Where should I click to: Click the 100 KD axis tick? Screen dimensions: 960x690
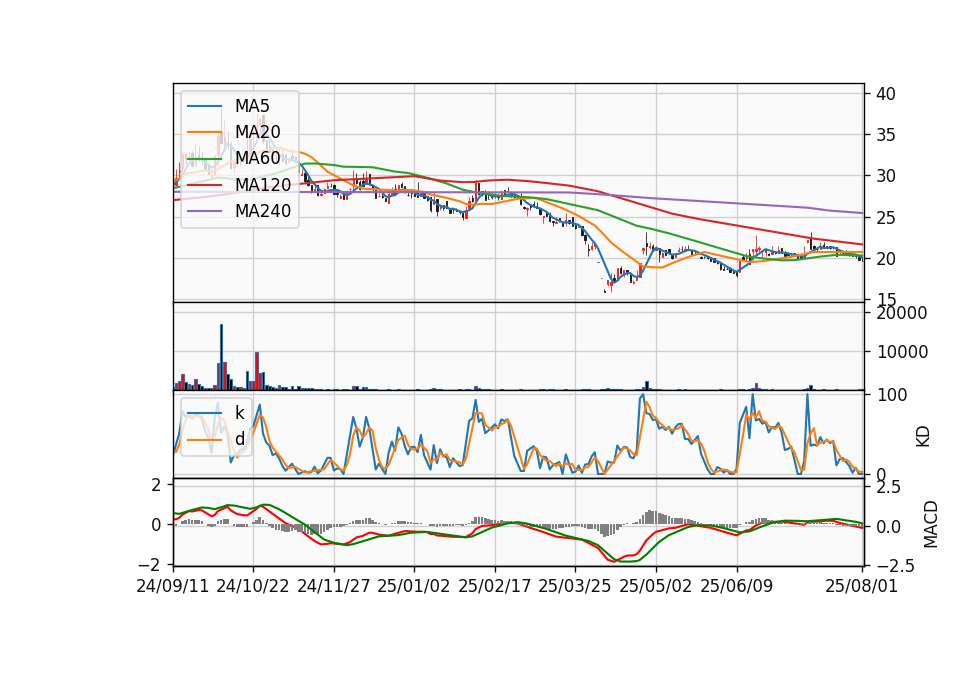891,395
